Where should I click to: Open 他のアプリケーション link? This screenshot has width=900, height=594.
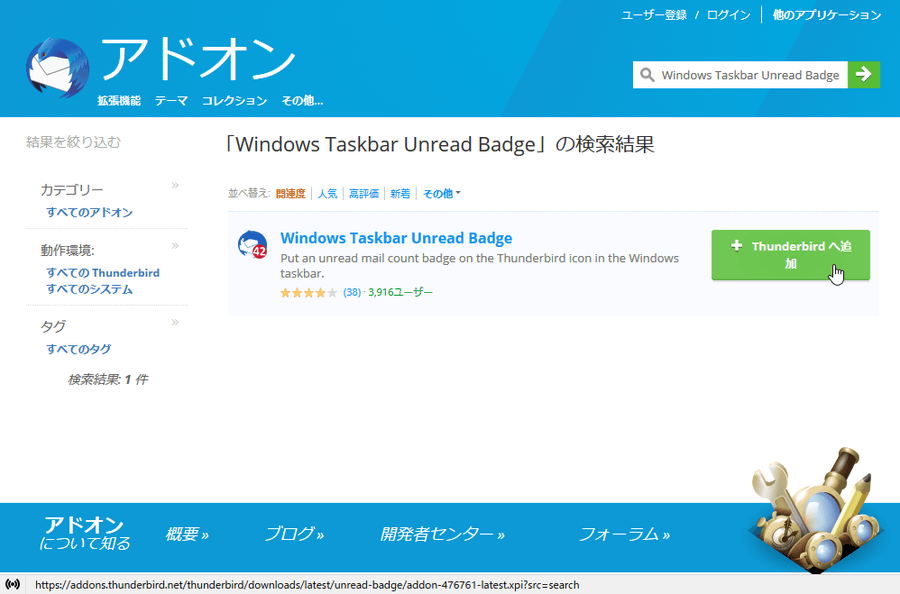coord(827,15)
